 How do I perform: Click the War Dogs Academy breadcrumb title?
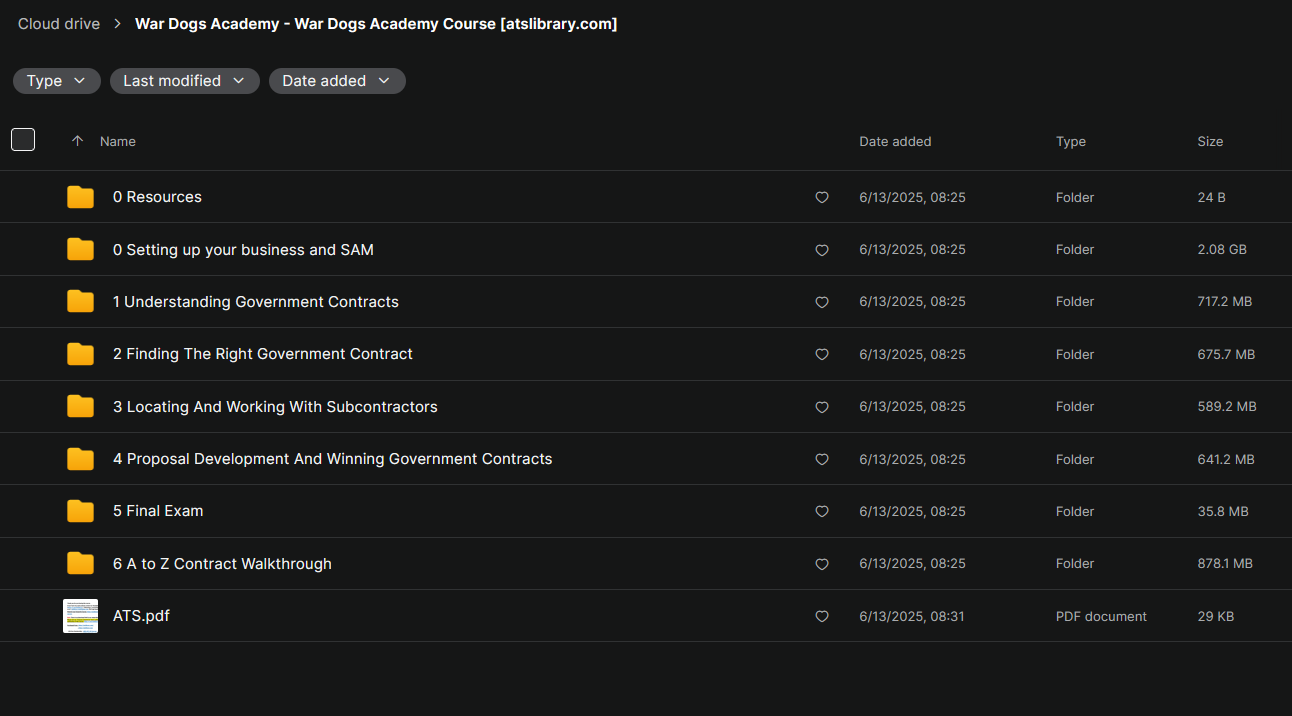pos(376,24)
